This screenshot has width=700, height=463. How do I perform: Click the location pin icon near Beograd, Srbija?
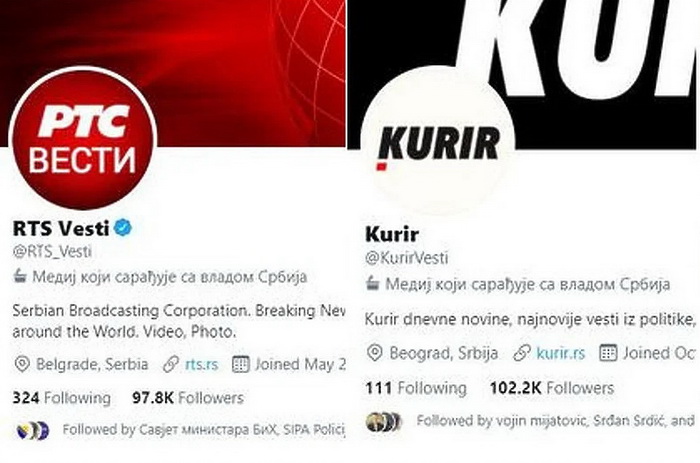(x=375, y=353)
